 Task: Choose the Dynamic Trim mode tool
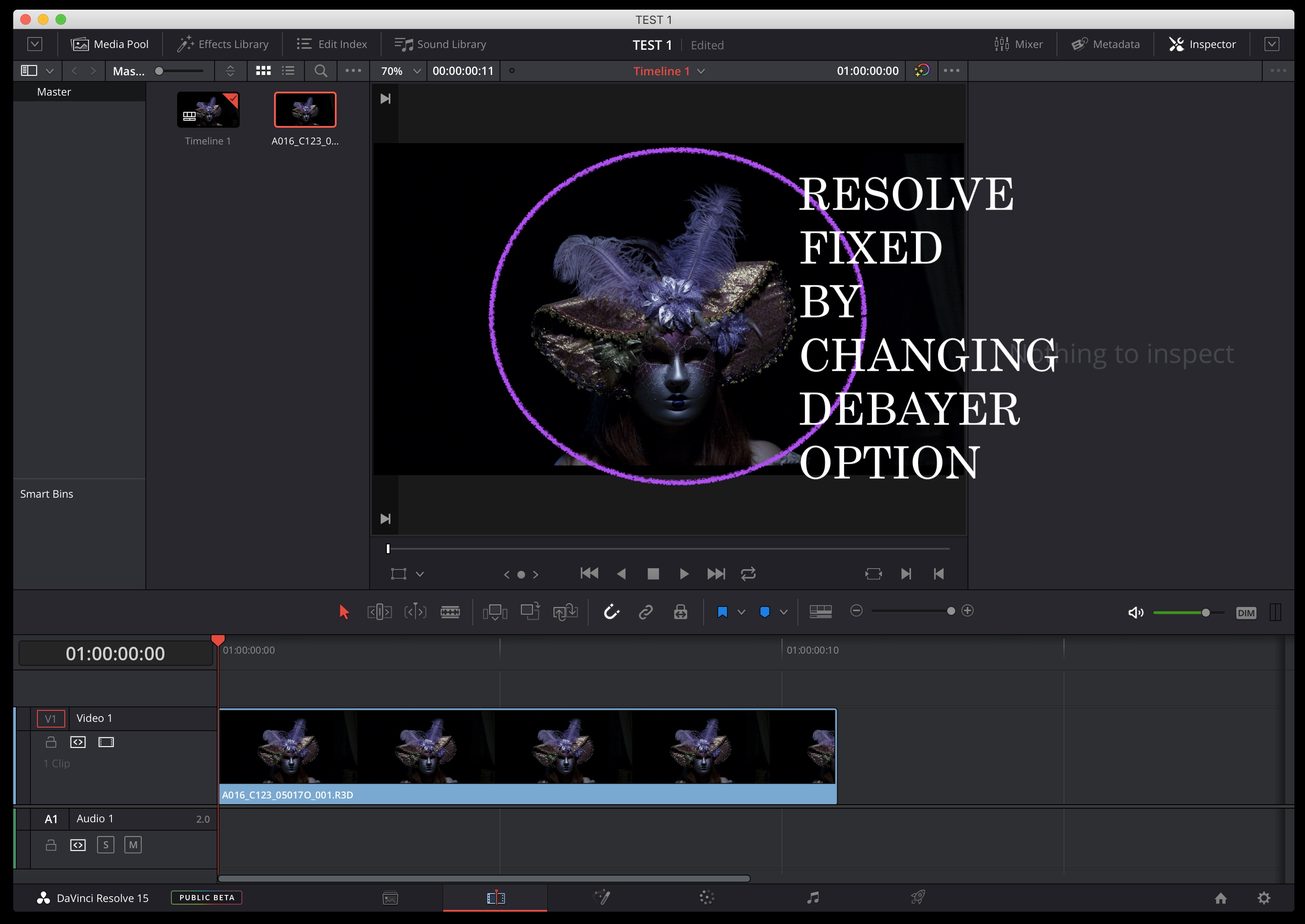point(415,612)
